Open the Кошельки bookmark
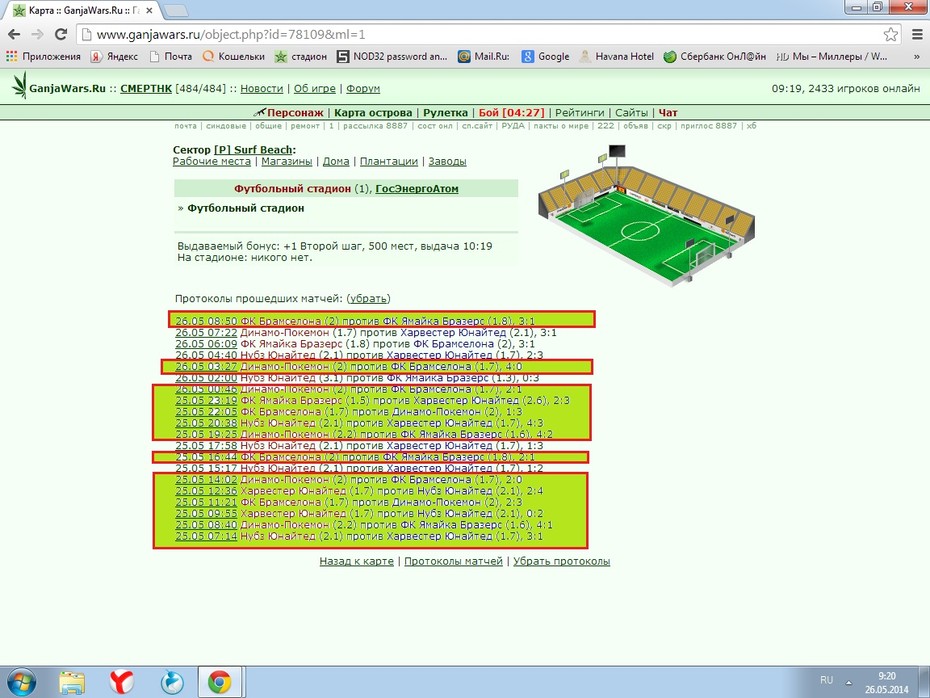This screenshot has height=698, width=930. 233,56
